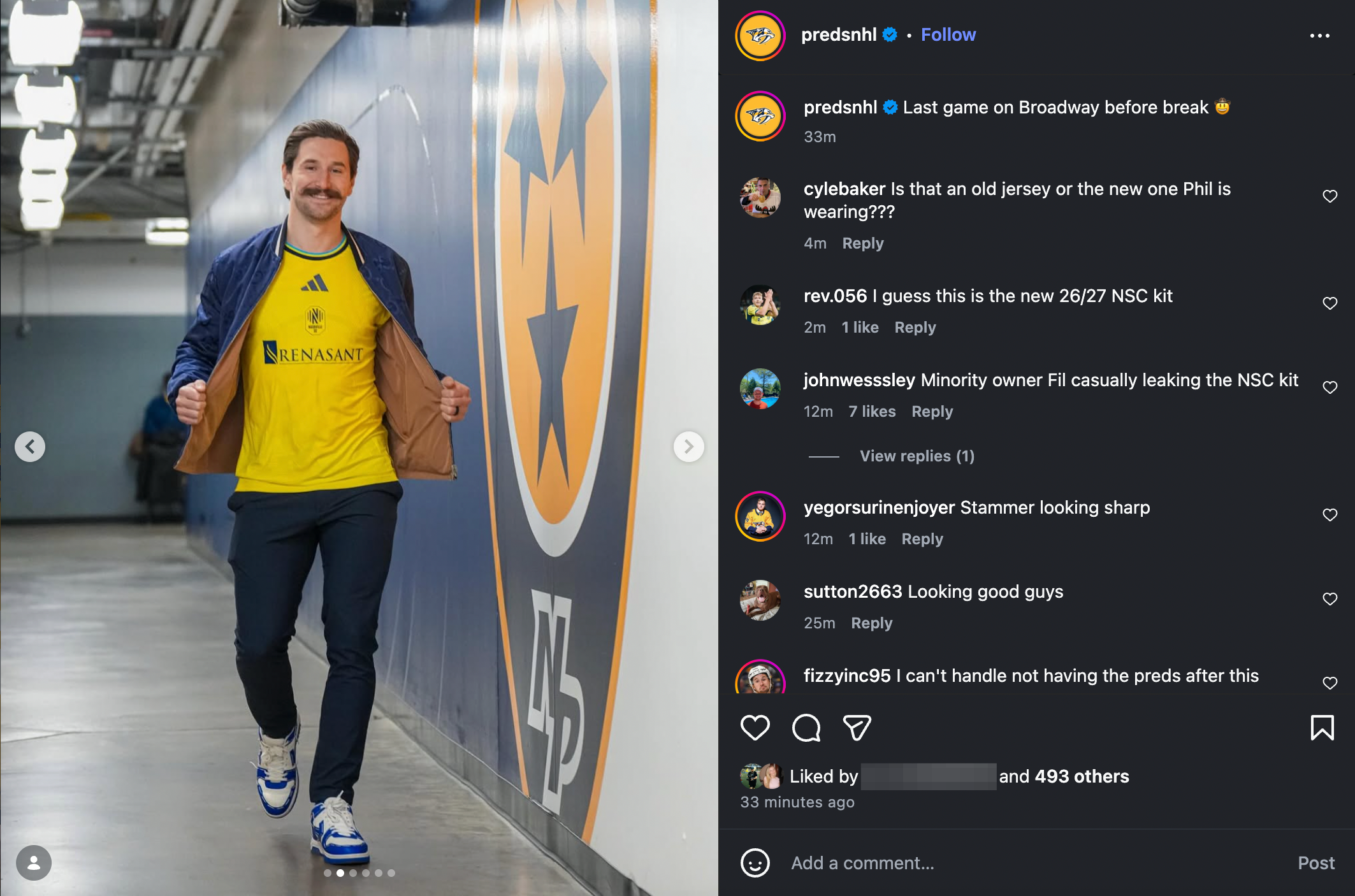
Task: Like johnwesssley's comment
Action: tap(1330, 387)
